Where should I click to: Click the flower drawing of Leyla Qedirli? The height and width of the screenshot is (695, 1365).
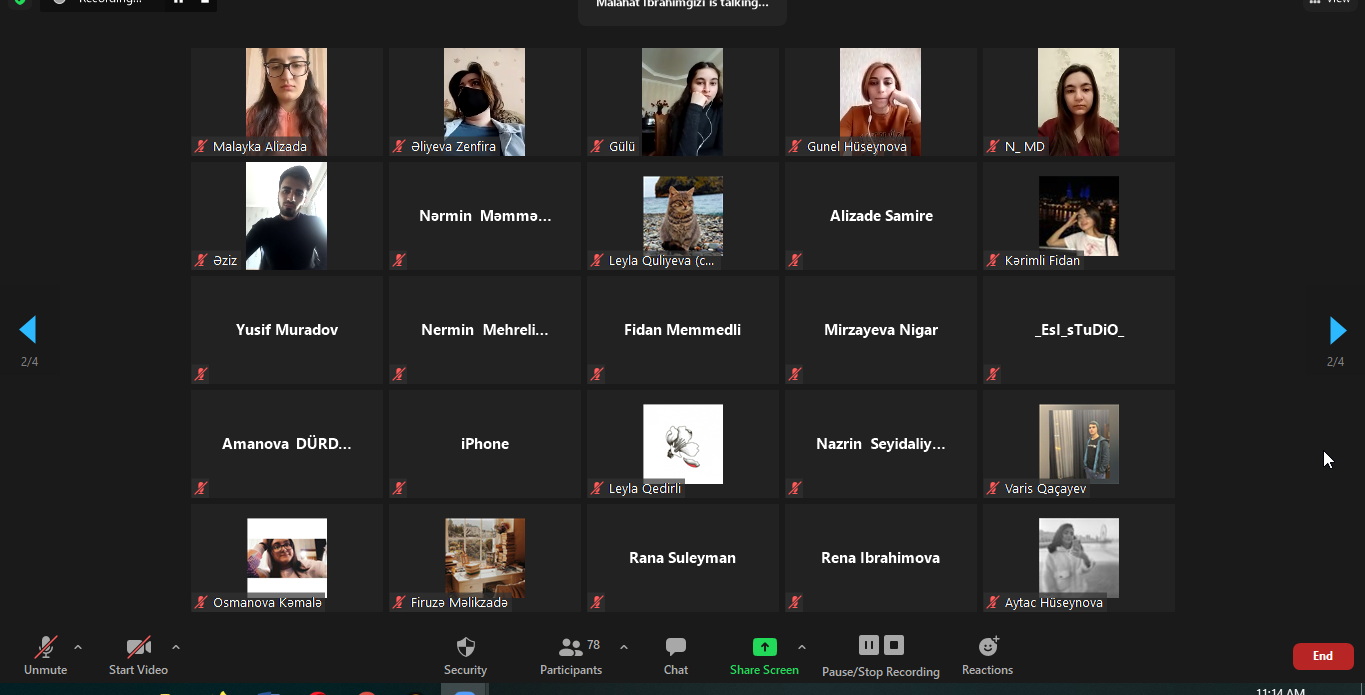click(683, 443)
